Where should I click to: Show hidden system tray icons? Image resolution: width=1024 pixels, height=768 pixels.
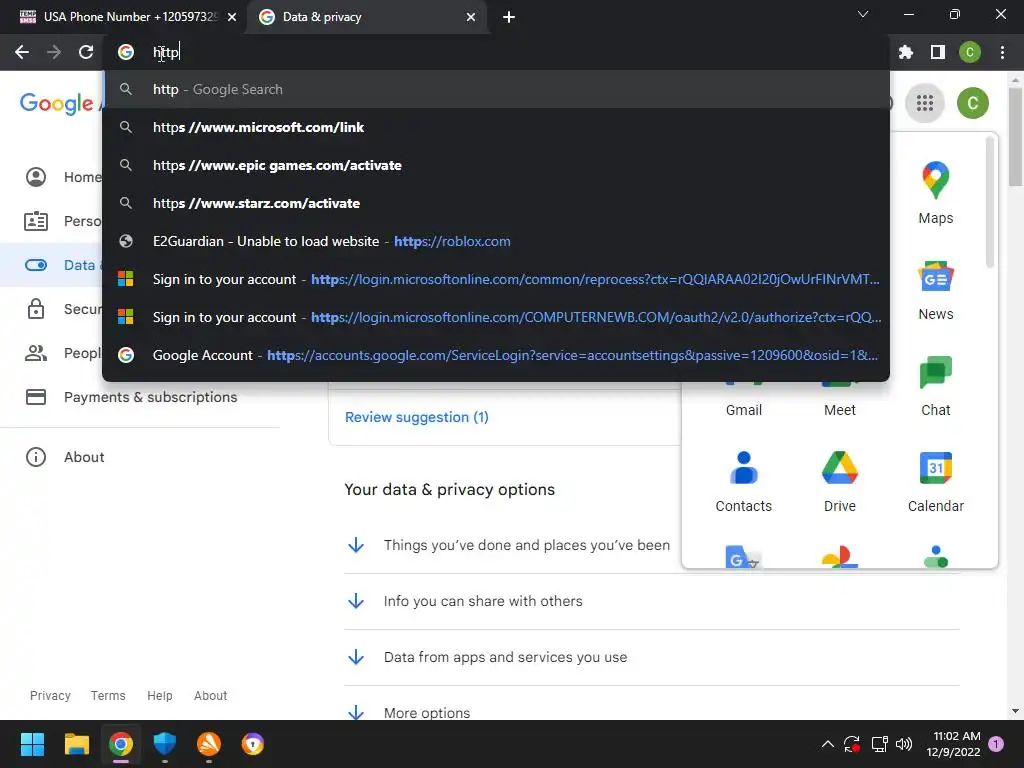(x=827, y=744)
